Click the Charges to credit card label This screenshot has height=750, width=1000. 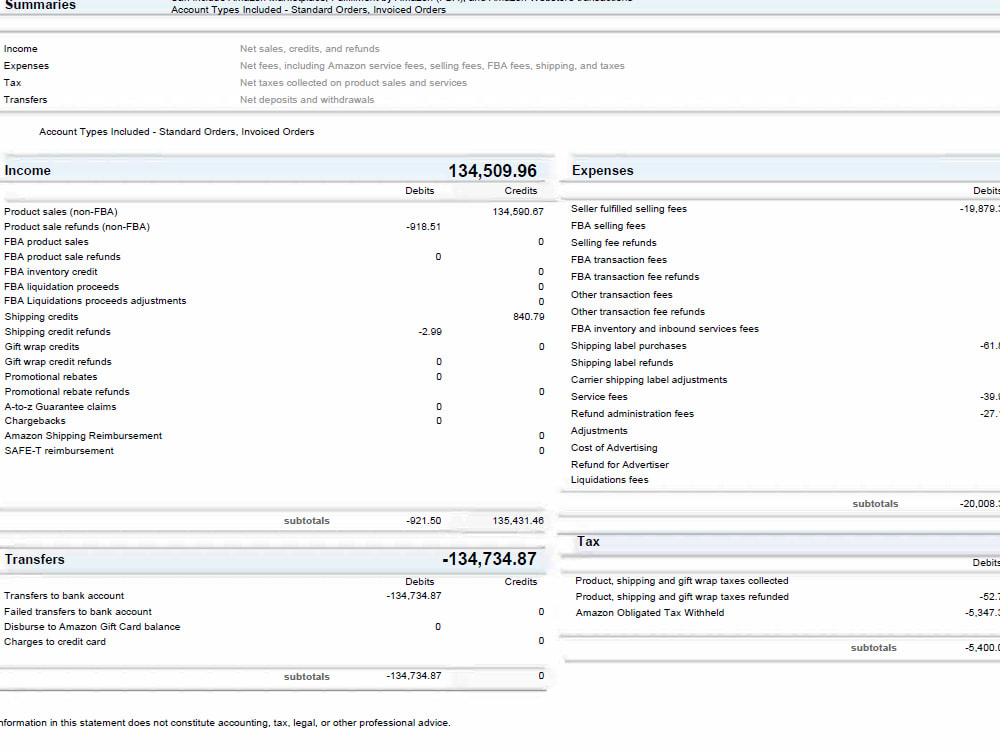tap(55, 642)
